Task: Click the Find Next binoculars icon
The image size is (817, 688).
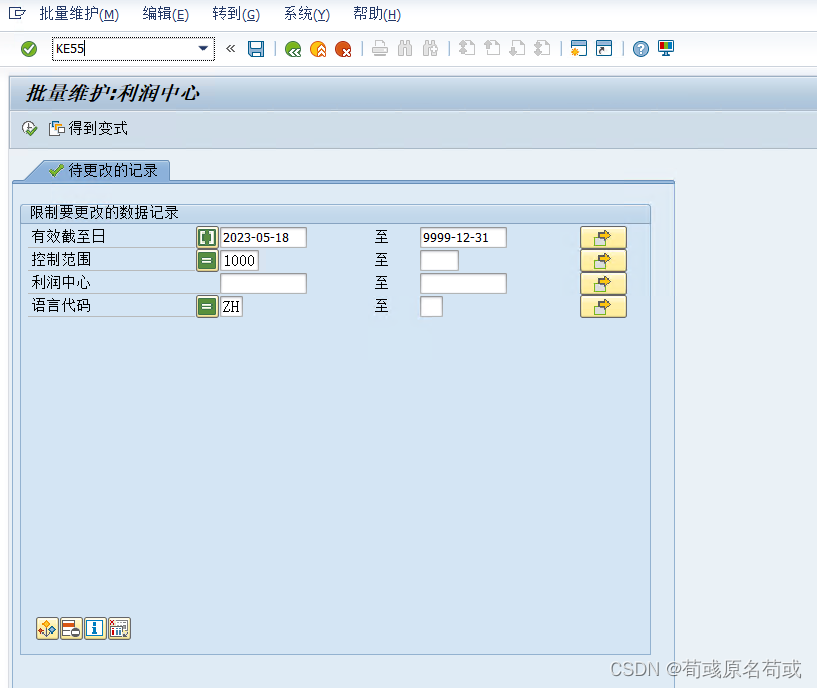Action: [430, 49]
